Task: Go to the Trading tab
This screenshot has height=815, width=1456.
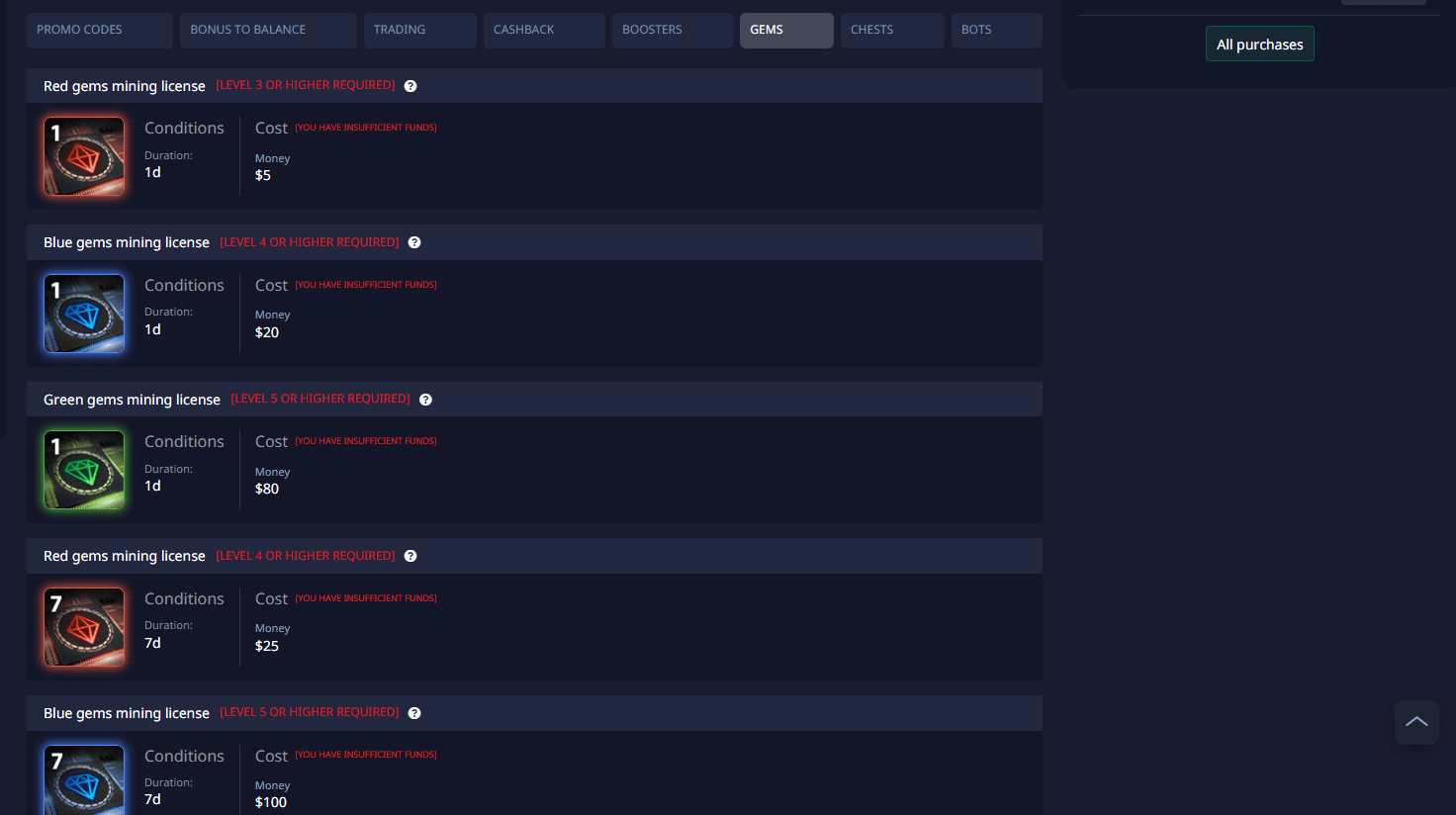Action: pyautogui.click(x=419, y=31)
